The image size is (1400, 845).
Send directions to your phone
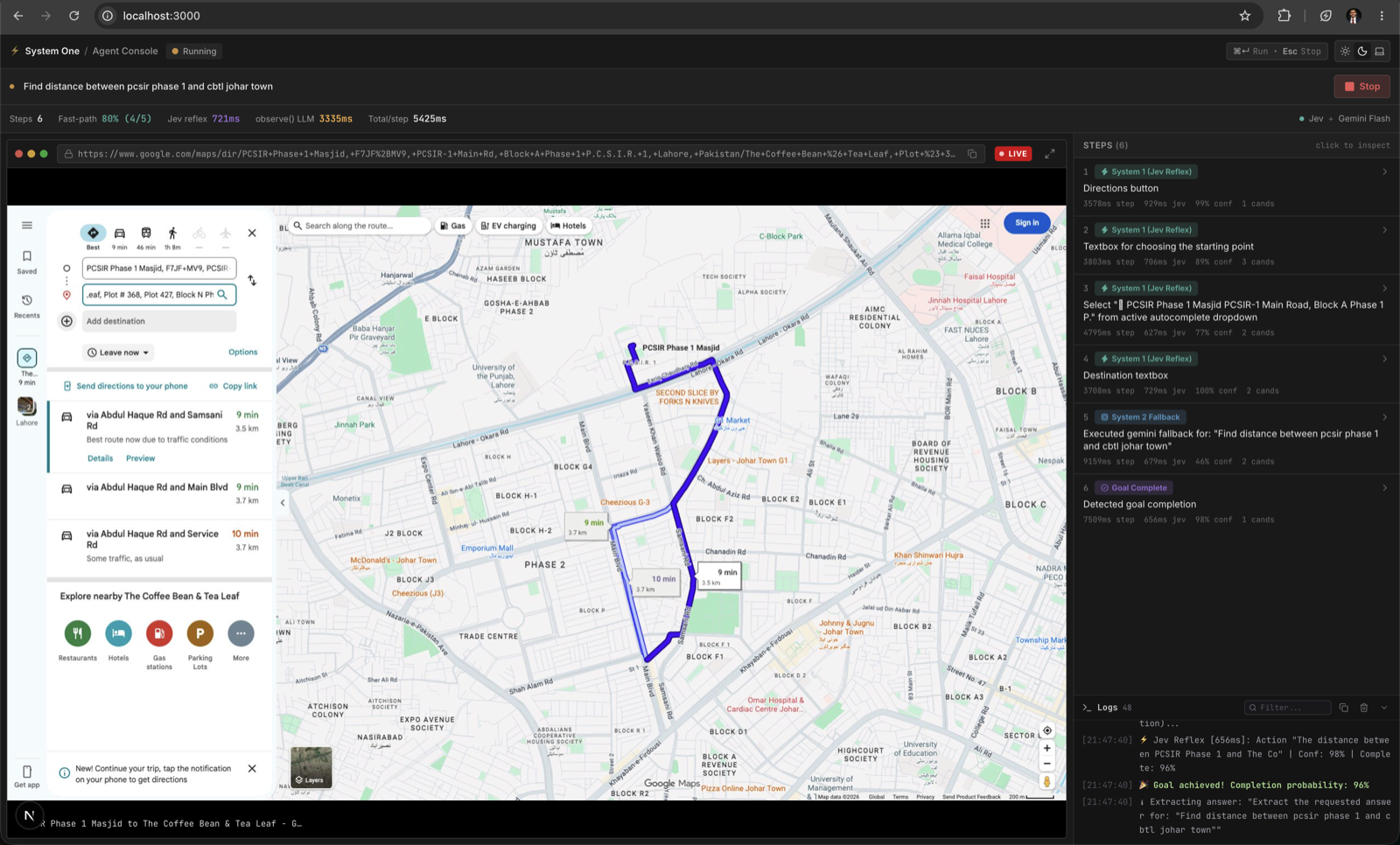(125, 386)
